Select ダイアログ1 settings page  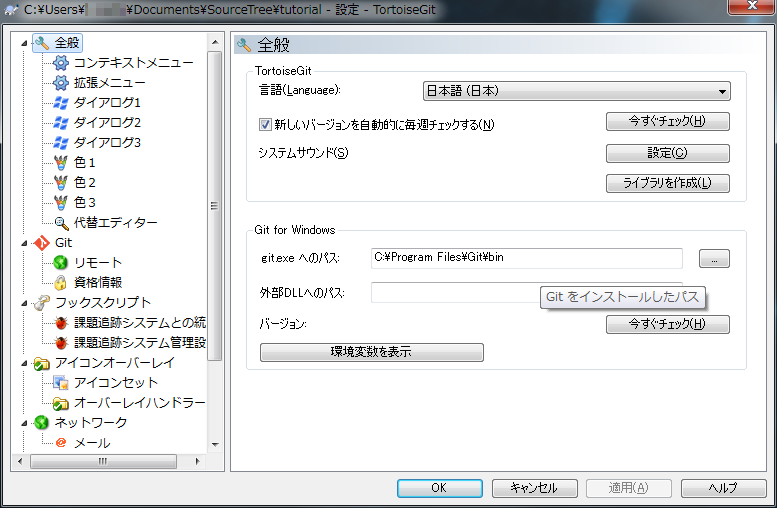(x=107, y=103)
